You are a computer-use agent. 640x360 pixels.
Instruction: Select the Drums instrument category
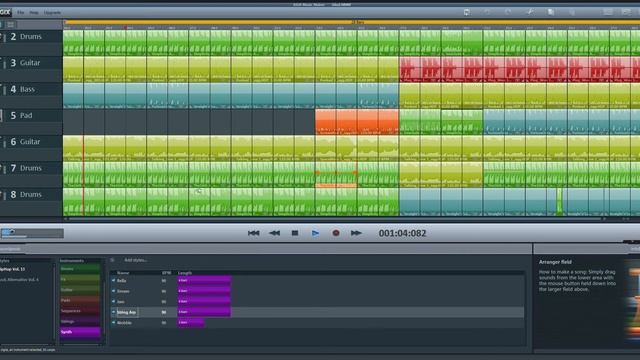pyautogui.click(x=80, y=269)
